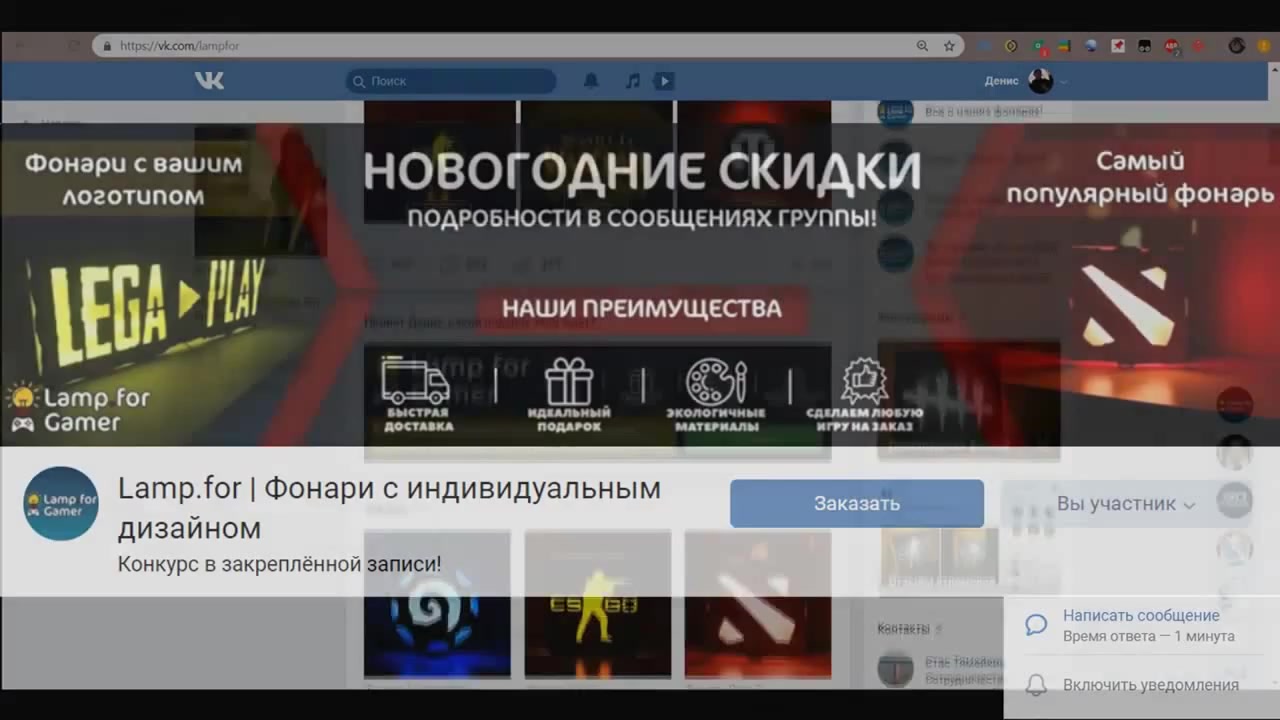Image resolution: width=1280 pixels, height=720 pixels.
Task: Click the bell icon beside Включить уведомления
Action: [x=1037, y=685]
